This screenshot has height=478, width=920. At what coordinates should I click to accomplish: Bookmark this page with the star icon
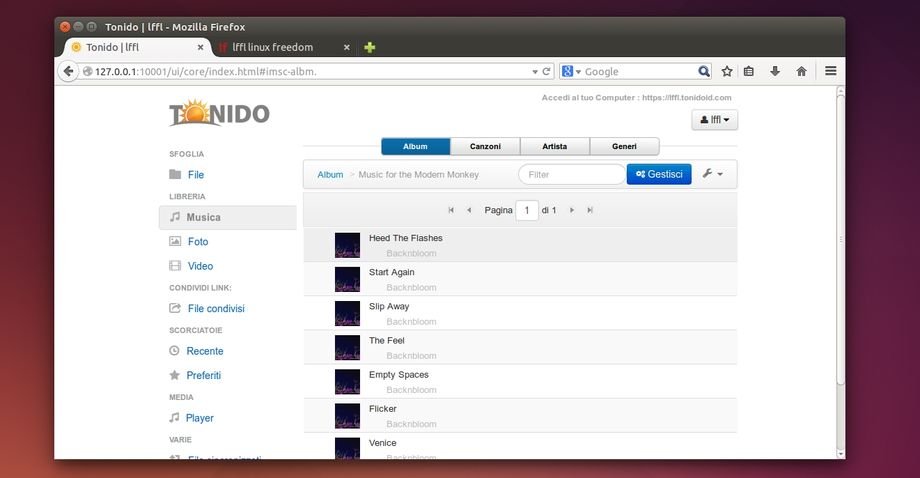coord(727,72)
